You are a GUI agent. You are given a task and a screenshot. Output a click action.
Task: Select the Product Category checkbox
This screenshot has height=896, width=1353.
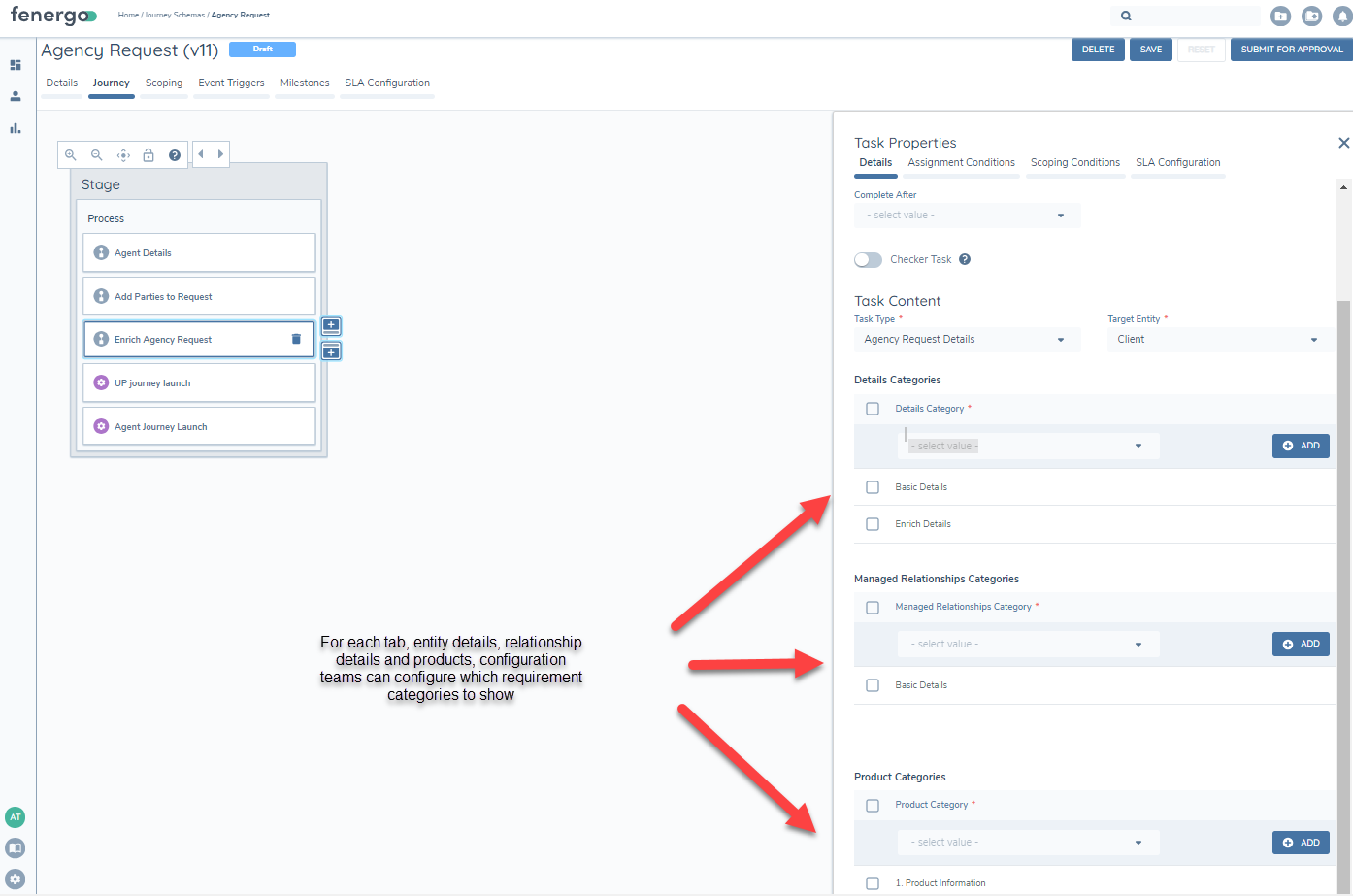click(x=873, y=805)
